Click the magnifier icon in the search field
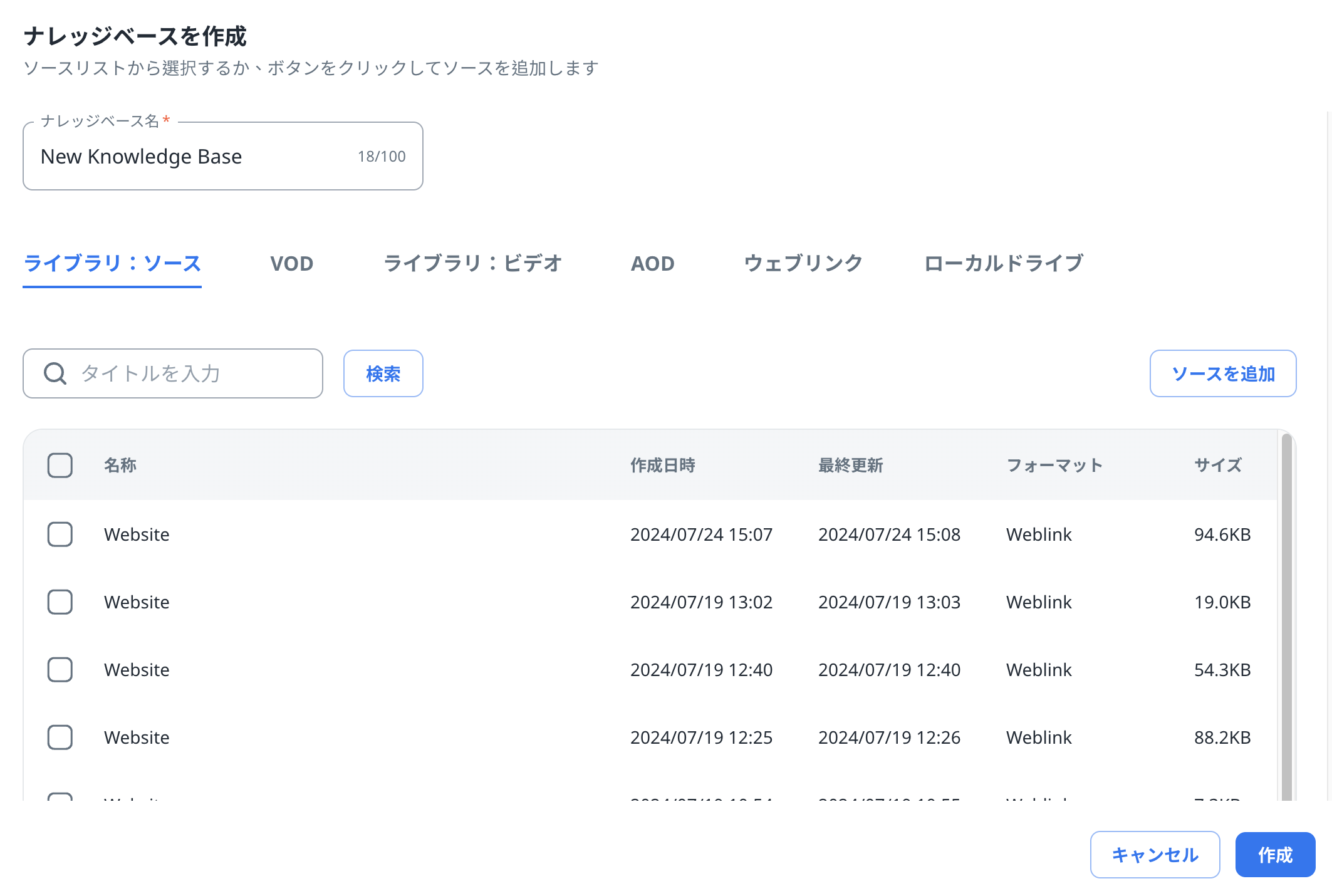1332x896 pixels. [55, 373]
